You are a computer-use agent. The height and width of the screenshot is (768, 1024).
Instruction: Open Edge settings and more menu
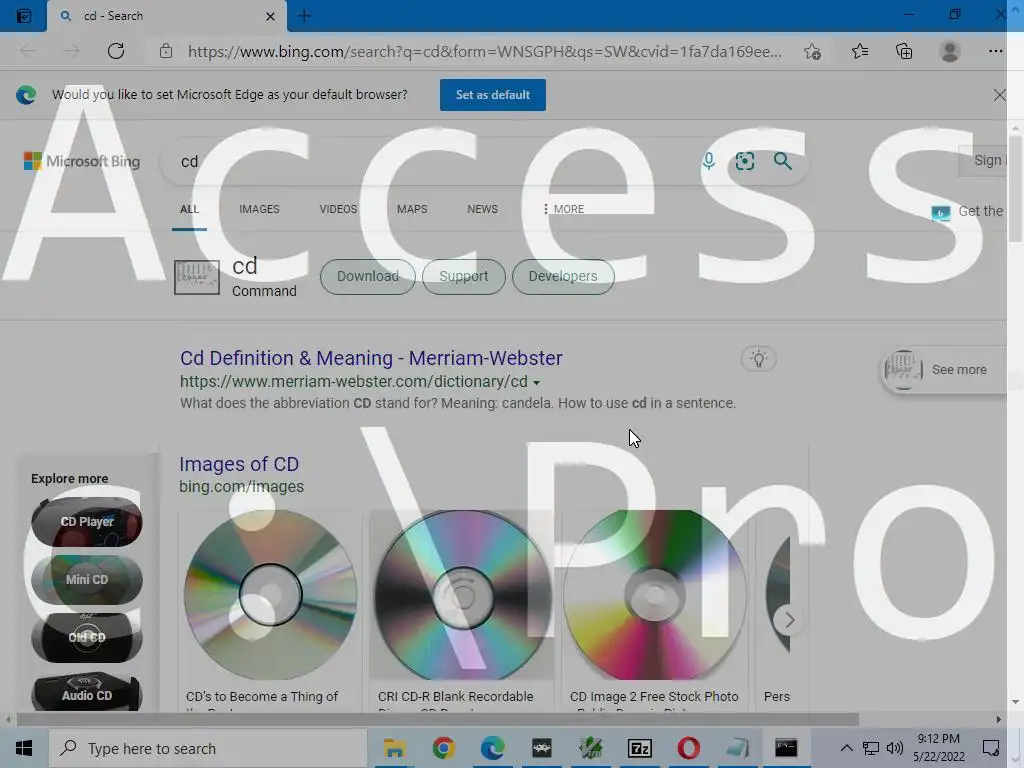point(995,51)
